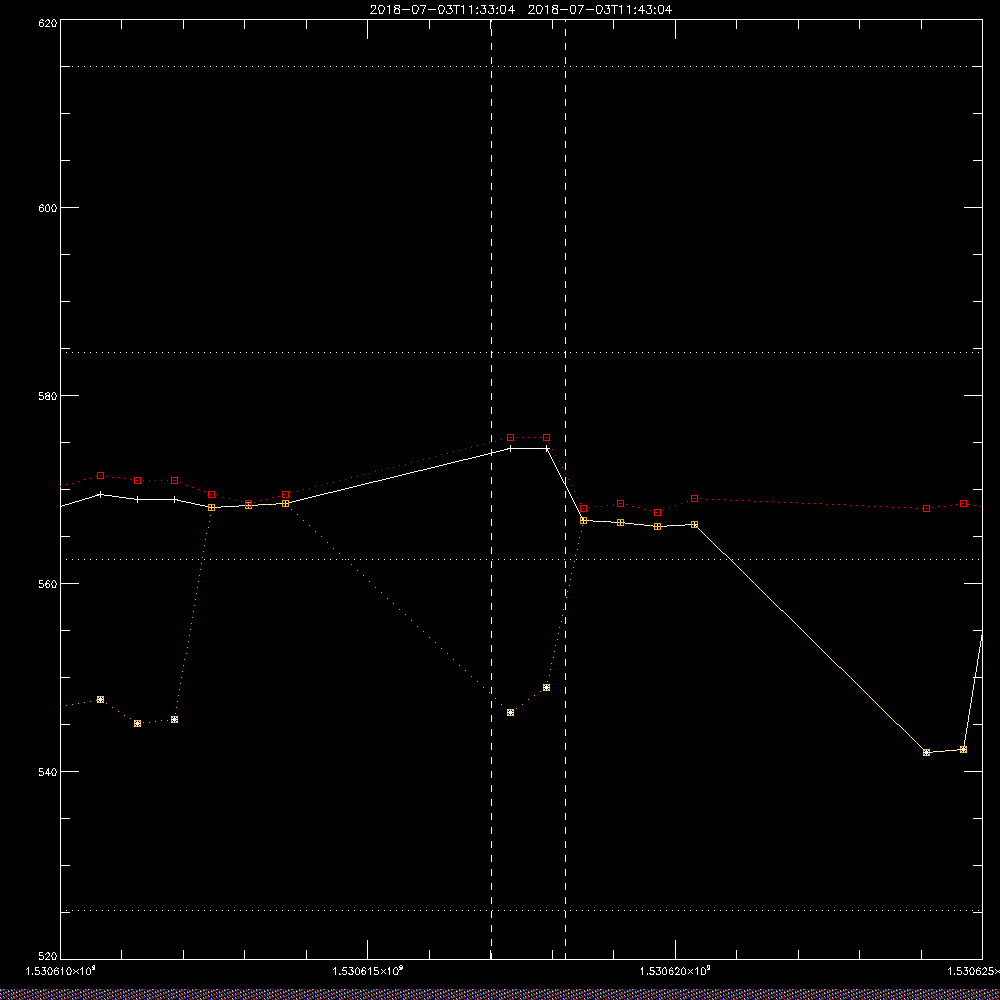Click the start timestamp 2018-07-03T11:33:04 in title

coord(442,10)
